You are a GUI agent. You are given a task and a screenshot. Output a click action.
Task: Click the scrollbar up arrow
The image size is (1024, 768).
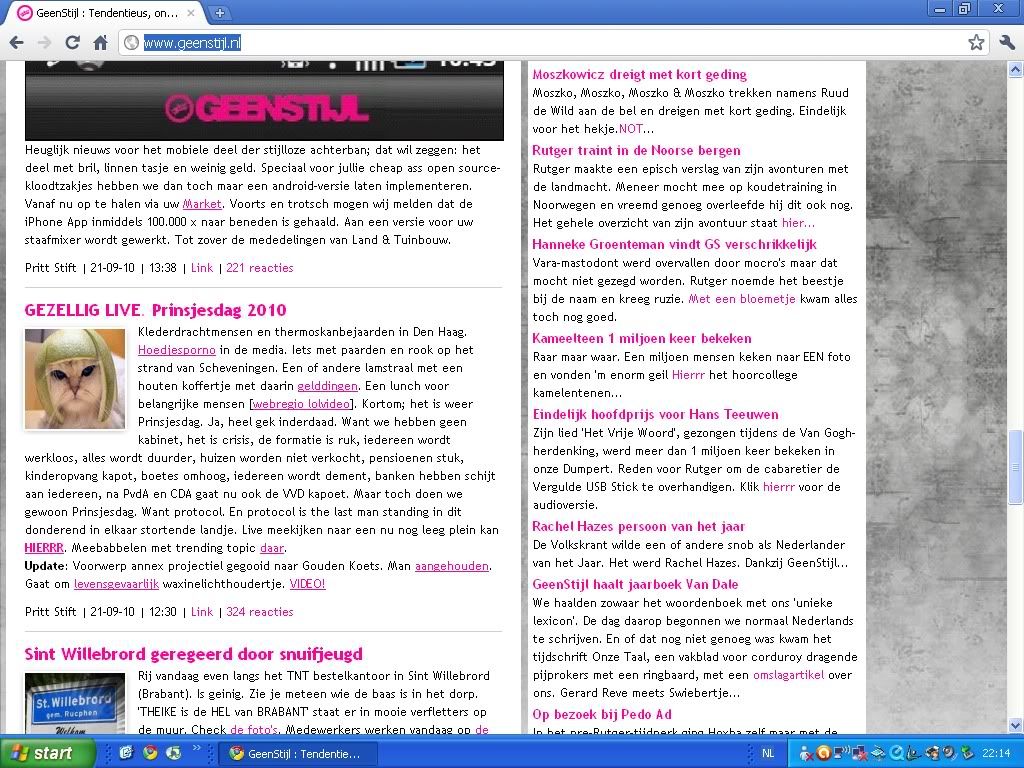pyautogui.click(x=1016, y=69)
